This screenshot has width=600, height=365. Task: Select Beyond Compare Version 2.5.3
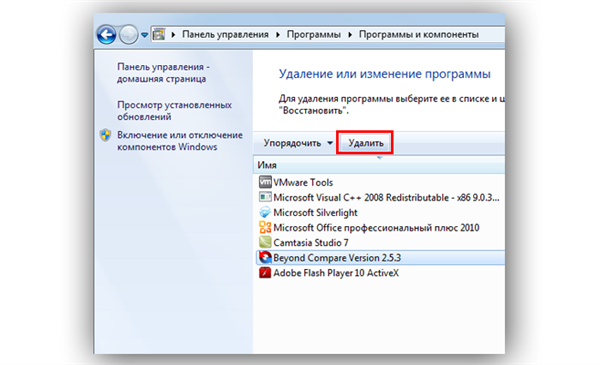337,258
